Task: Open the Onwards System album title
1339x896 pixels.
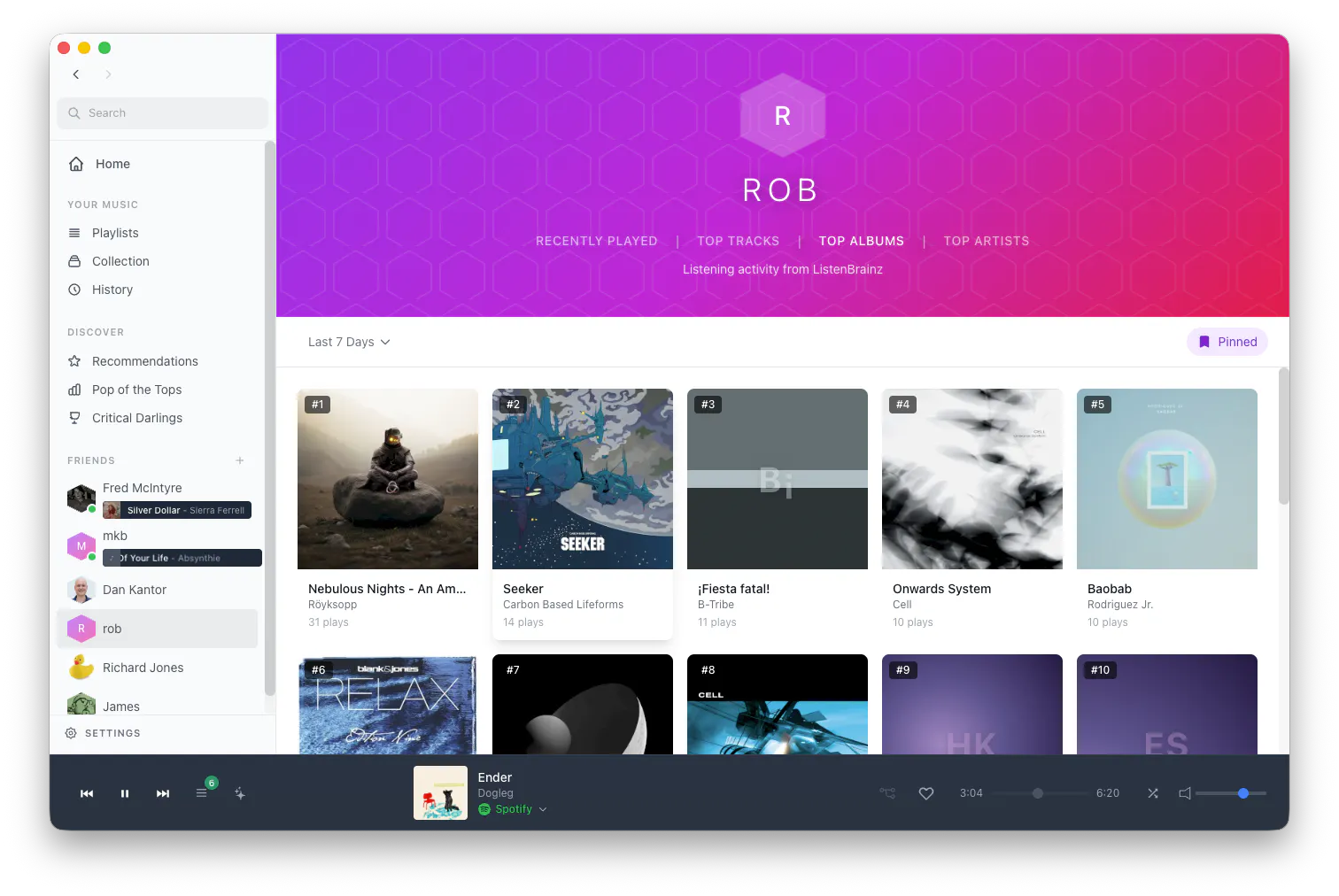Action: [942, 589]
